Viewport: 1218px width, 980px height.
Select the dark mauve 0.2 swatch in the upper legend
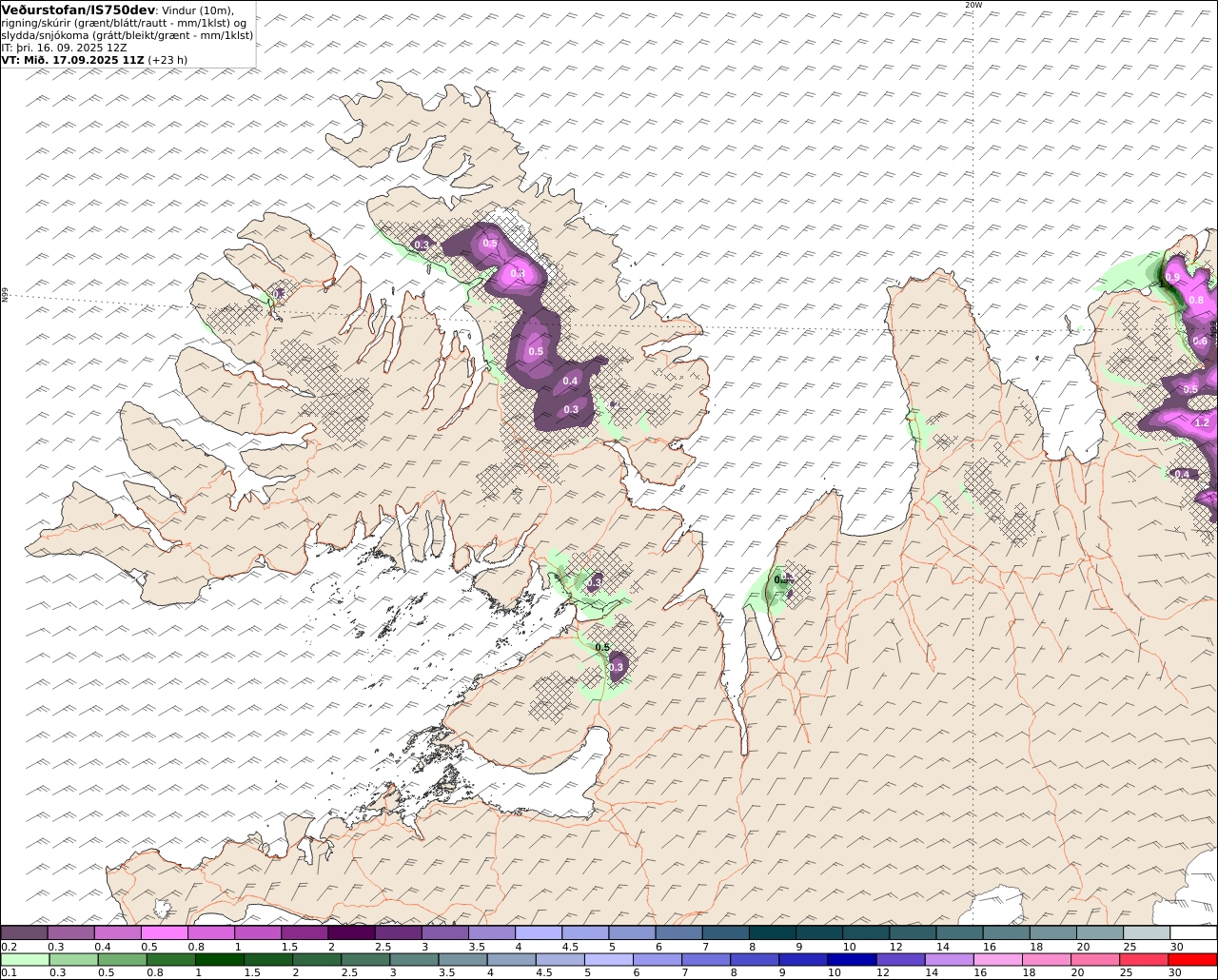click(x=24, y=932)
